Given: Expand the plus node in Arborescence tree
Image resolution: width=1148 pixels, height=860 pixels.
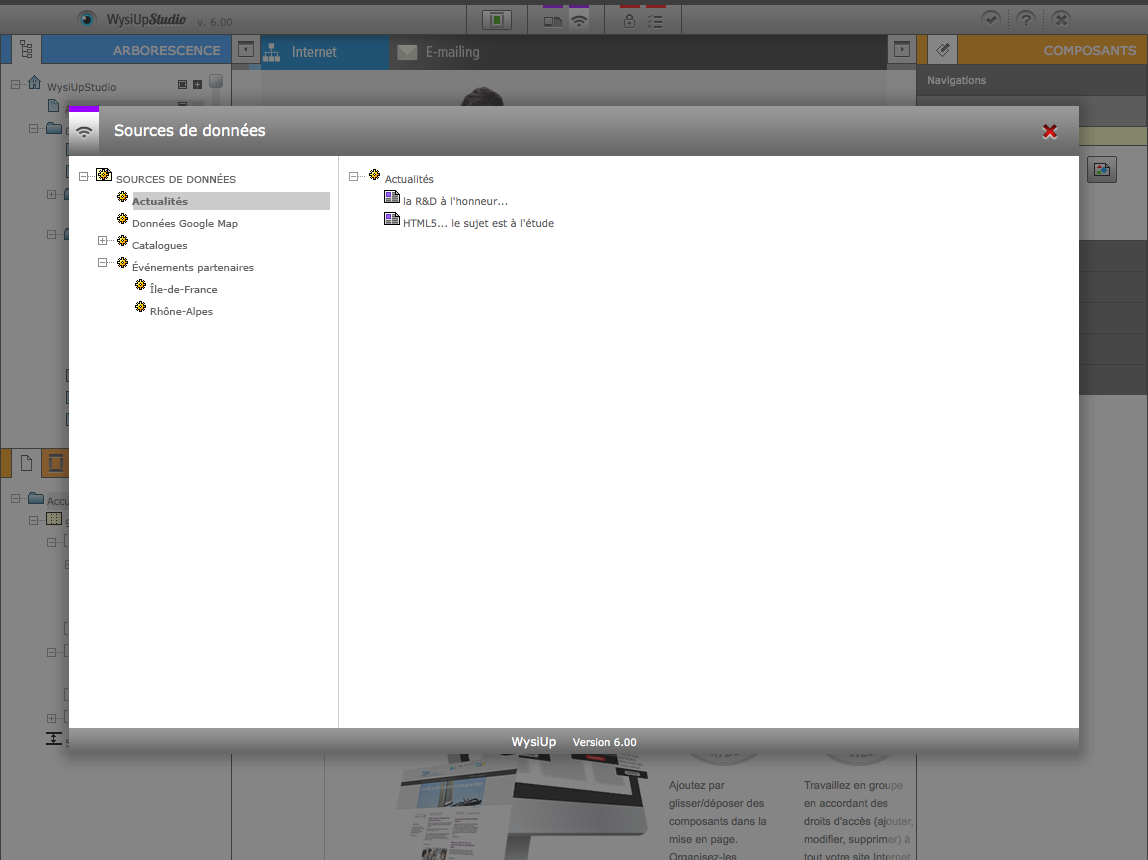Looking at the screenshot, I should pos(51,195).
